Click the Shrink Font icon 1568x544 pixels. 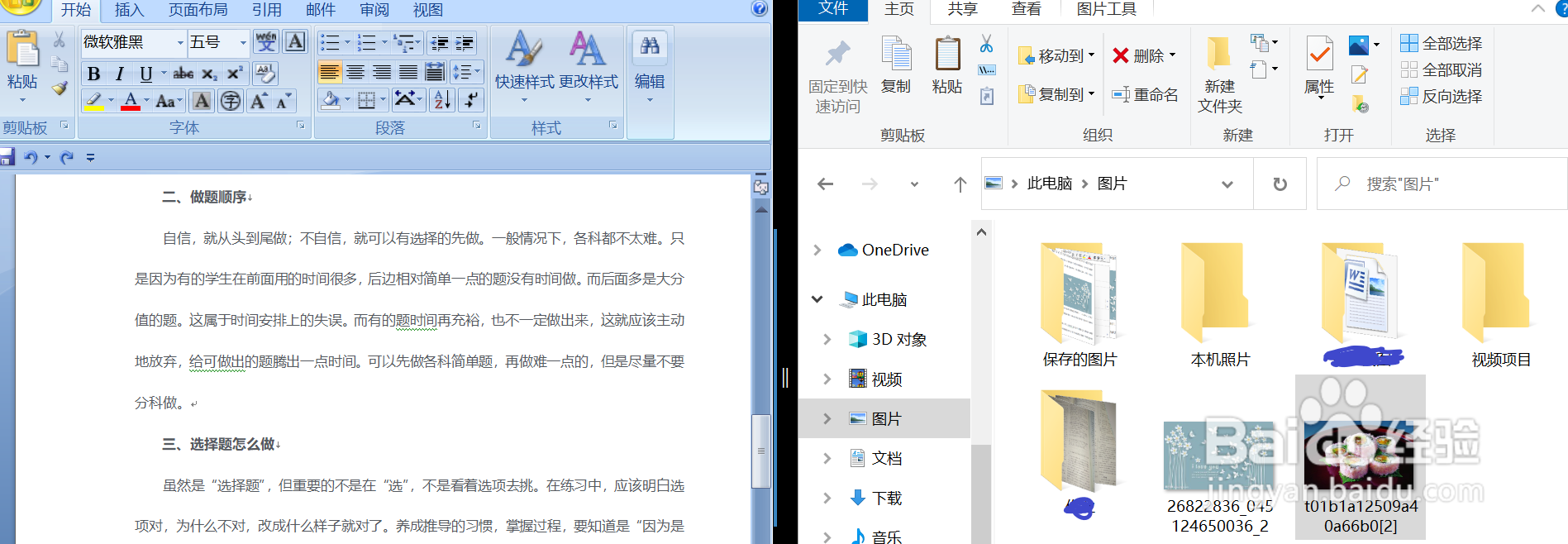[x=284, y=101]
